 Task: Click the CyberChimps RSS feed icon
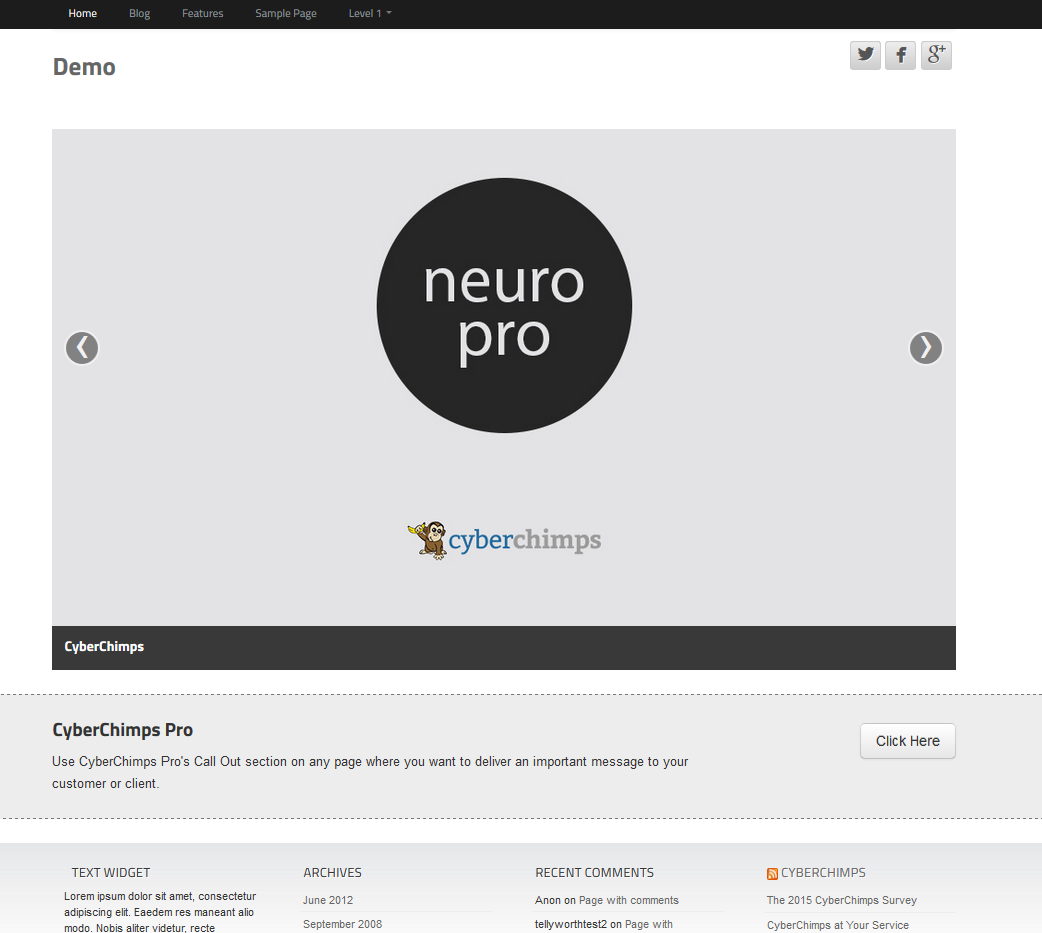click(772, 874)
